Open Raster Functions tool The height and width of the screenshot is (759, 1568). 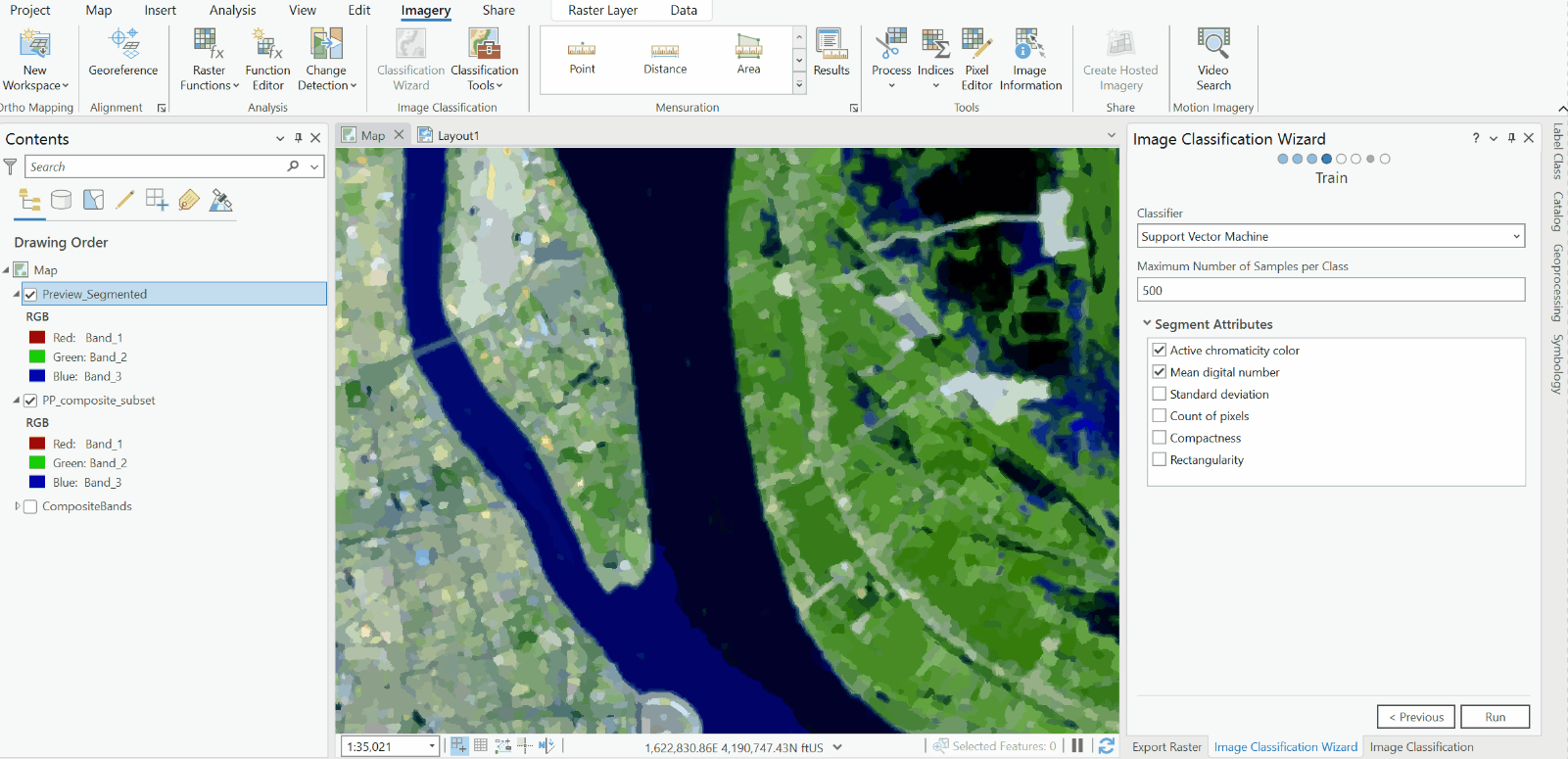[210, 61]
